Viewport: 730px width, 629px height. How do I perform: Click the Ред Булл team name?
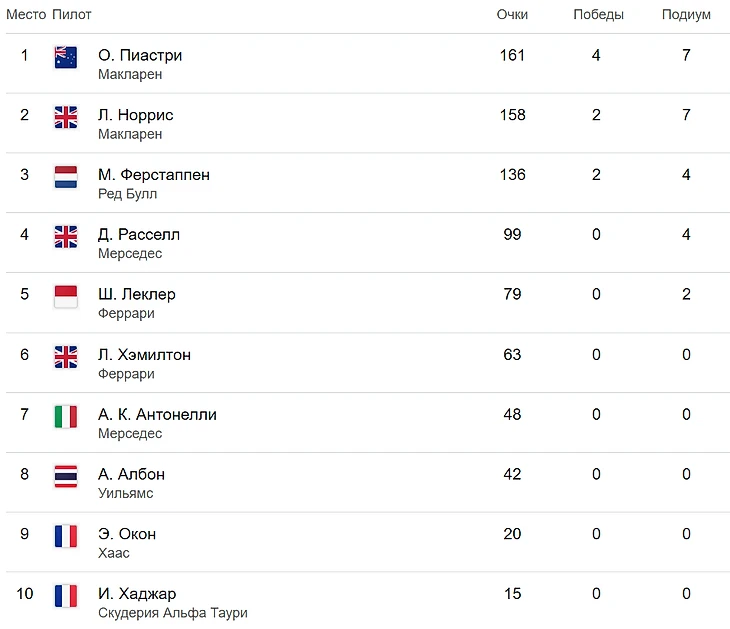127,194
